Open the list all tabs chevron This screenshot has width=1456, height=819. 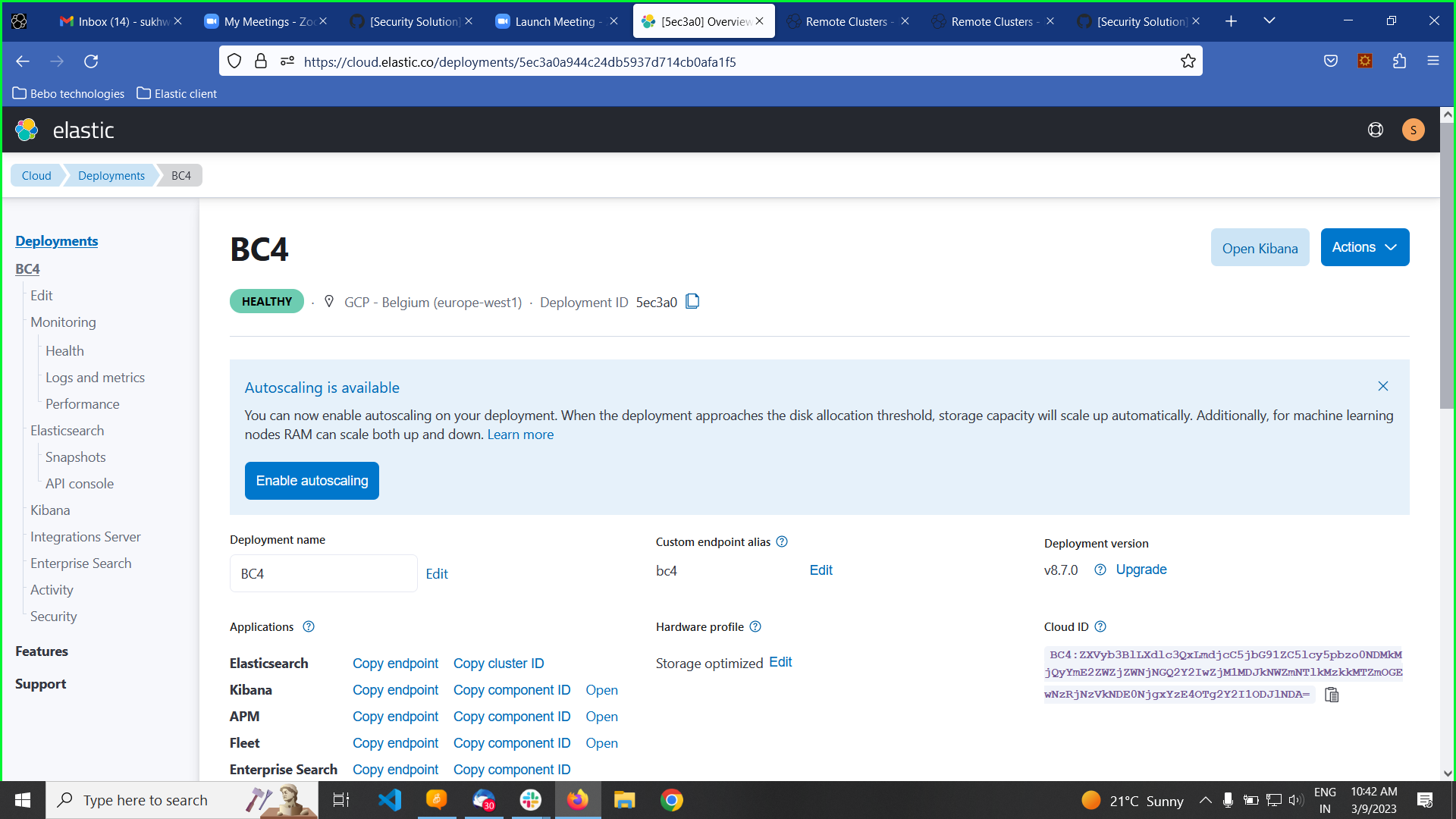pos(1269,20)
